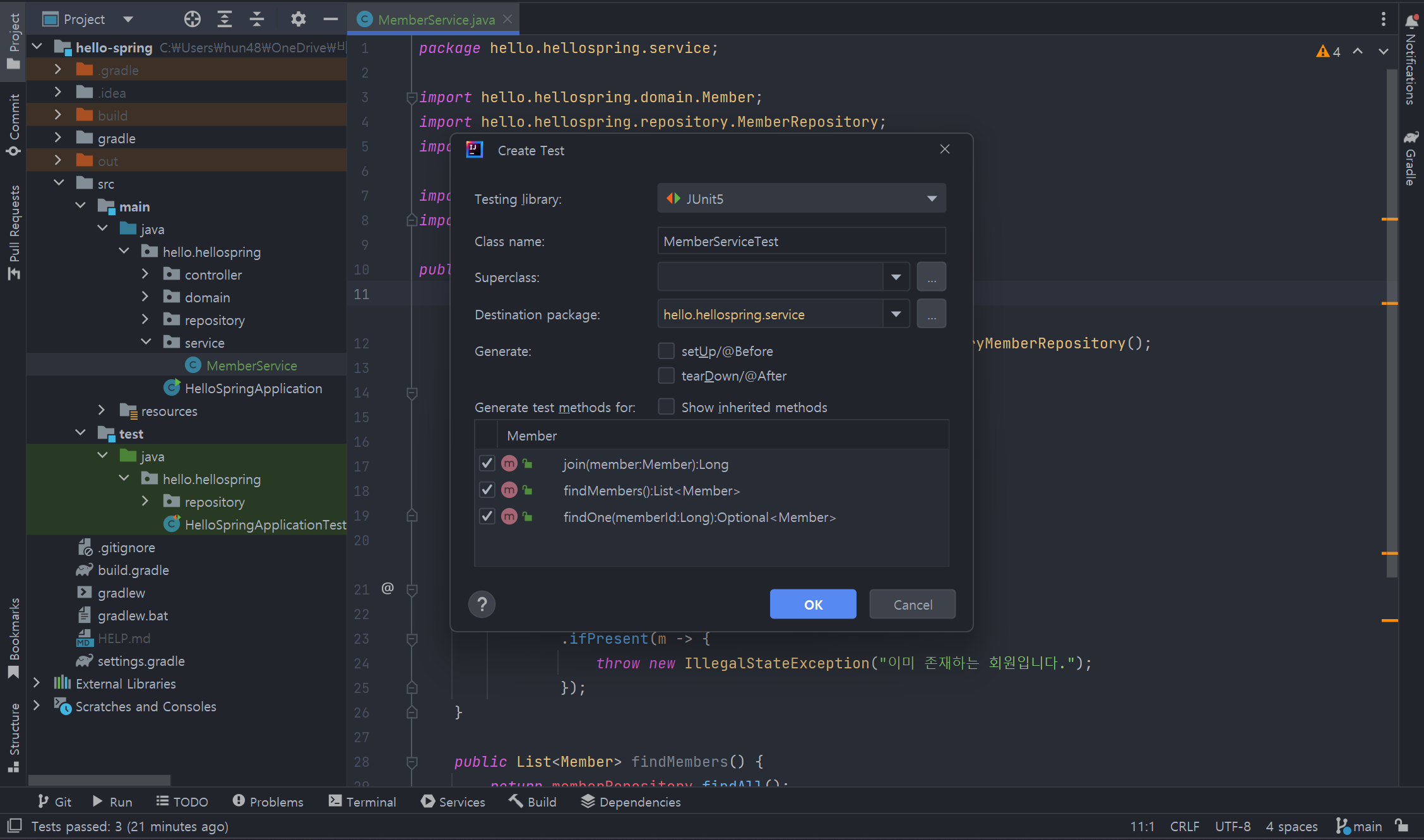Viewport: 1424px width, 840px height.
Task: Check Show inherited methods
Action: 666,406
